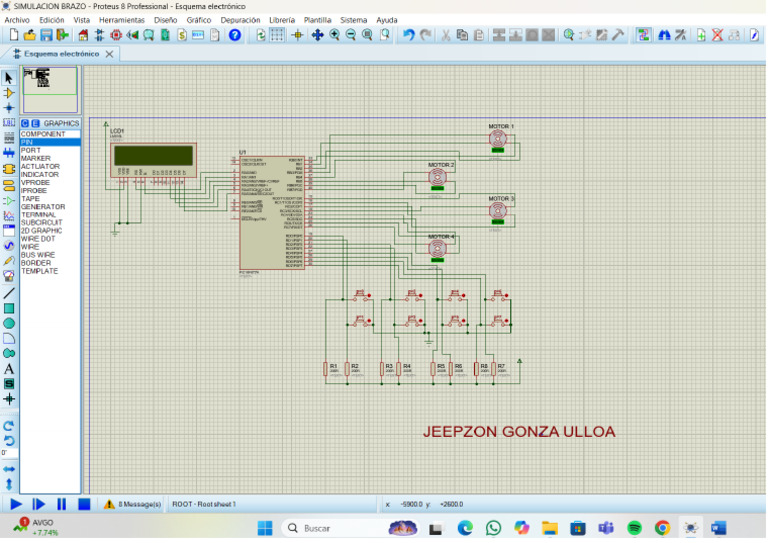
Task: Open a project with the folder icon
Action: (30, 35)
